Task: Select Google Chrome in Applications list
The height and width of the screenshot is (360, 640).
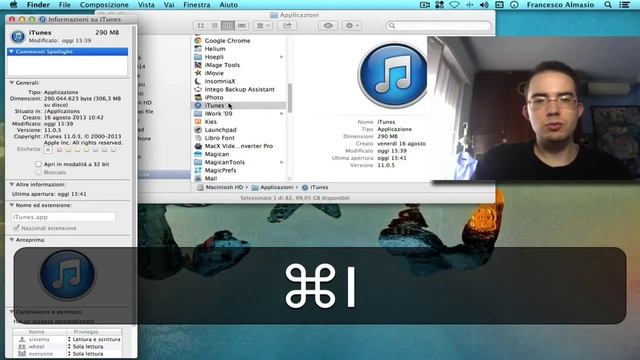Action: pyautogui.click(x=227, y=41)
